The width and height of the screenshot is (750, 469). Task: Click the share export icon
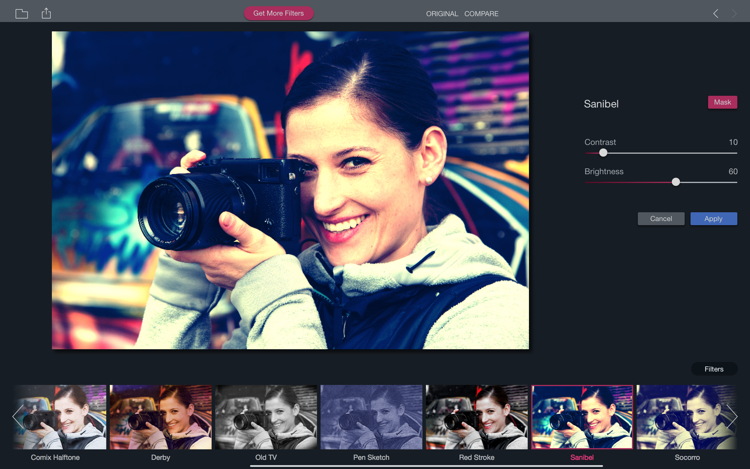tap(47, 14)
